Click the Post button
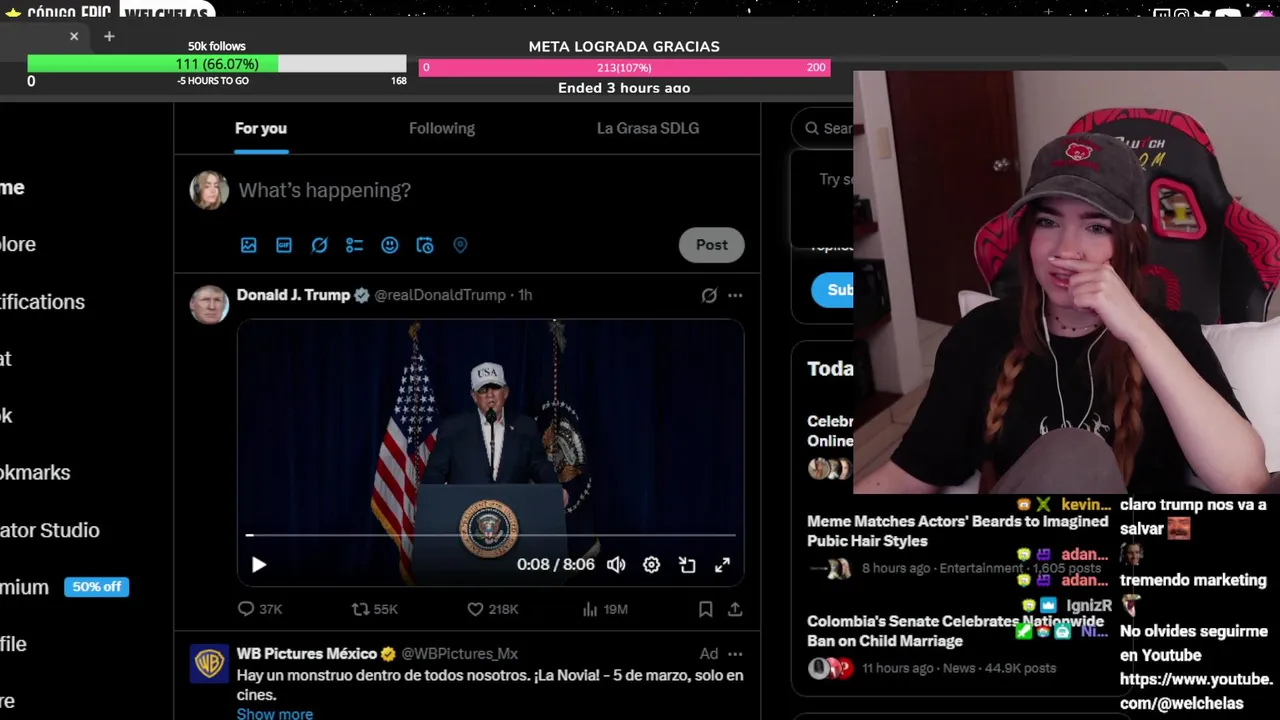Viewport: 1280px width, 720px height. pos(712,245)
